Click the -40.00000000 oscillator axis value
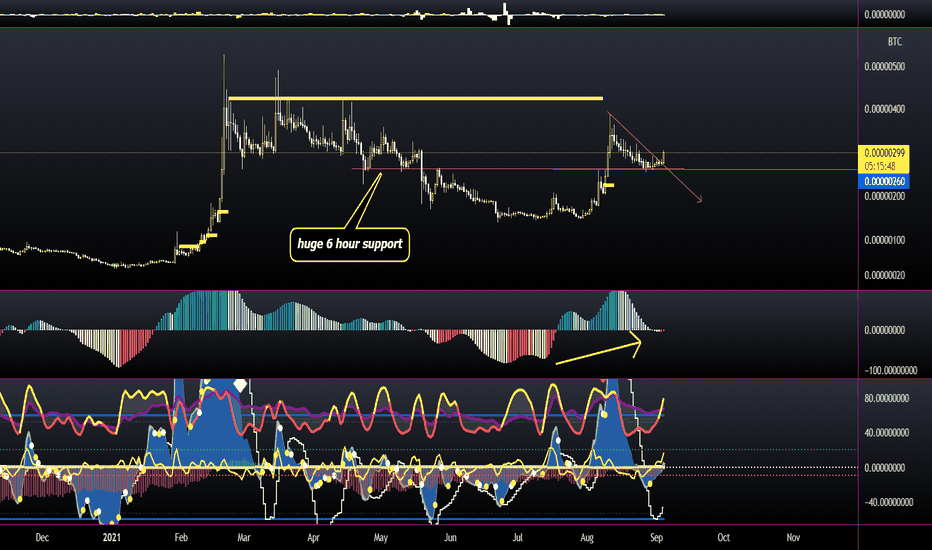This screenshot has height=550, width=932. click(x=888, y=502)
